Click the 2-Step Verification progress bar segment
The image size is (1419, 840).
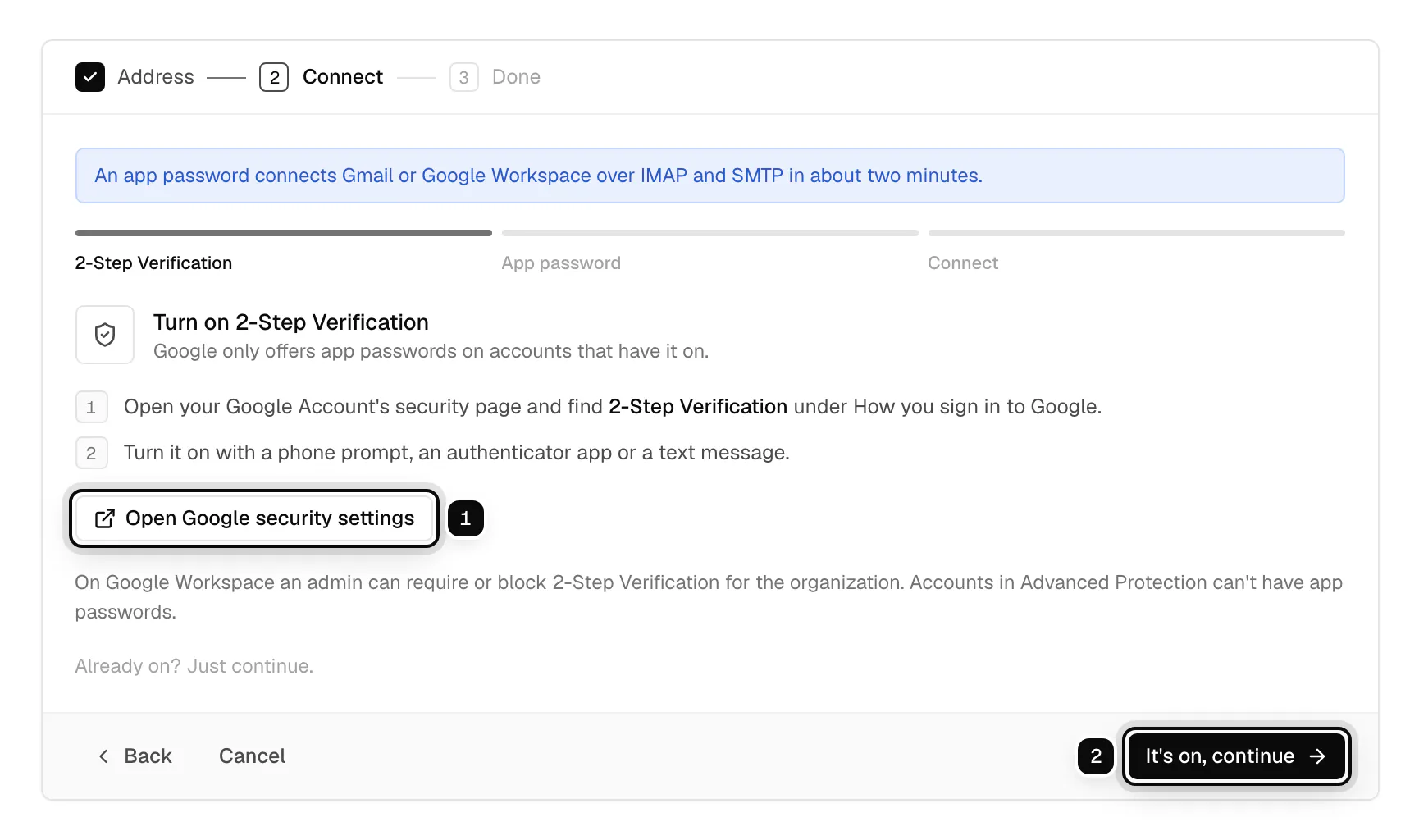coord(284,233)
